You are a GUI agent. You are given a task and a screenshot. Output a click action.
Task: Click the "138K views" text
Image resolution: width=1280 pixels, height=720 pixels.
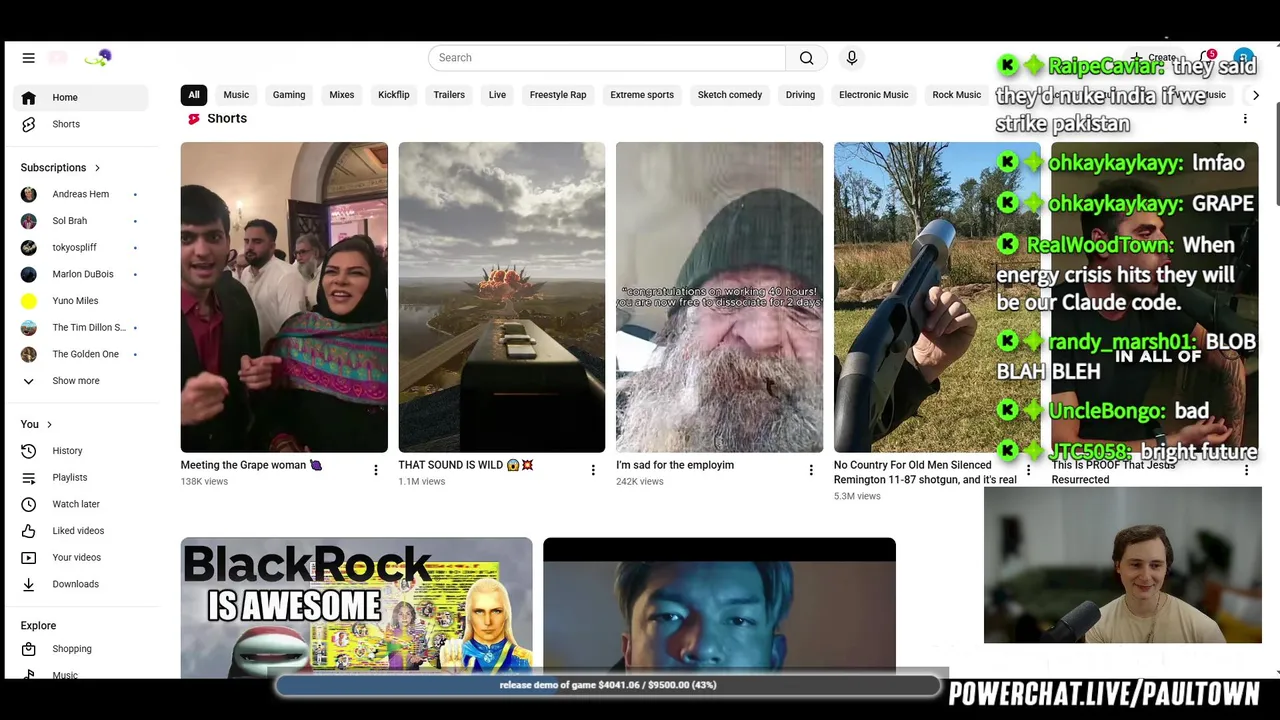pos(204,482)
